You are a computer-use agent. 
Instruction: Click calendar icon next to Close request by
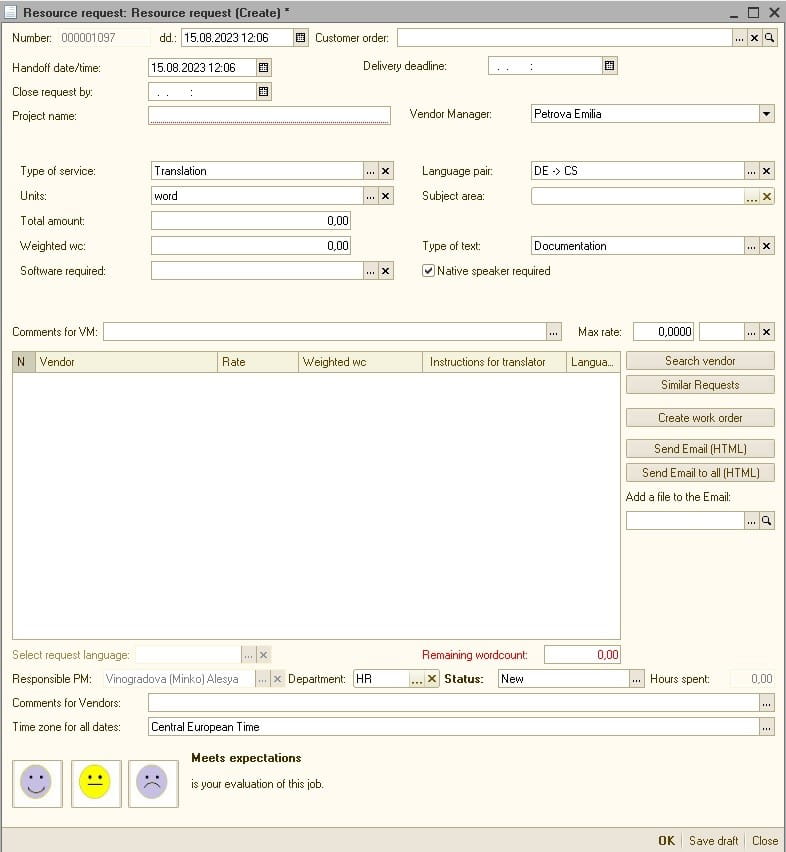tap(264, 92)
